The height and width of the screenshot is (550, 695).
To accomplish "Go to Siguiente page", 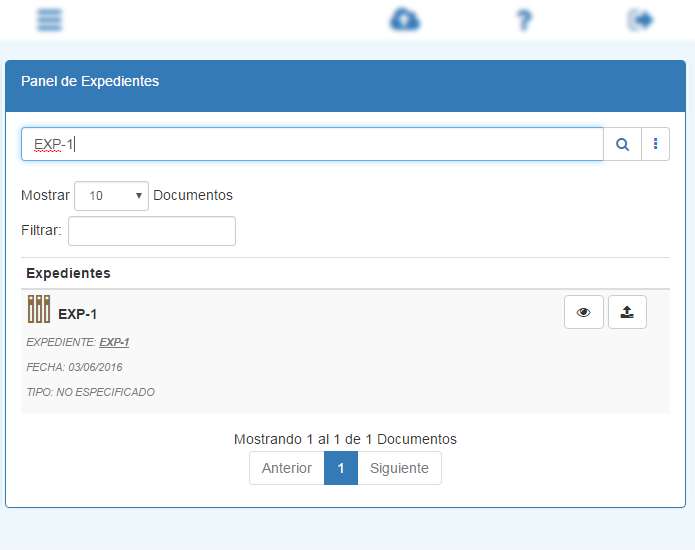I will [399, 468].
